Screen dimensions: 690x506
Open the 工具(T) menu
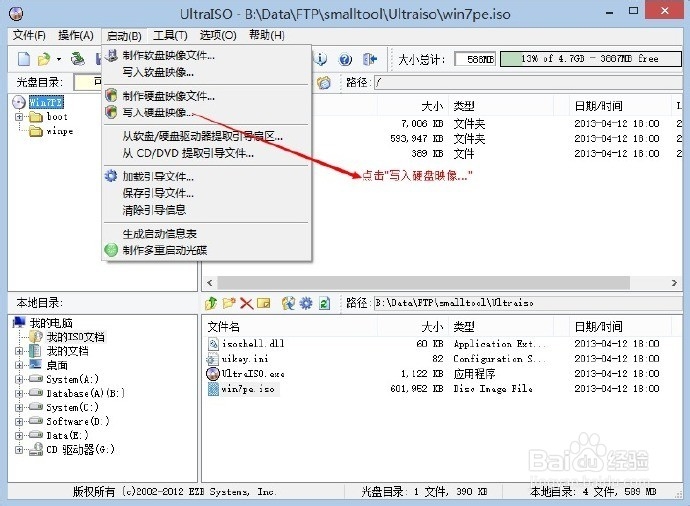point(170,35)
